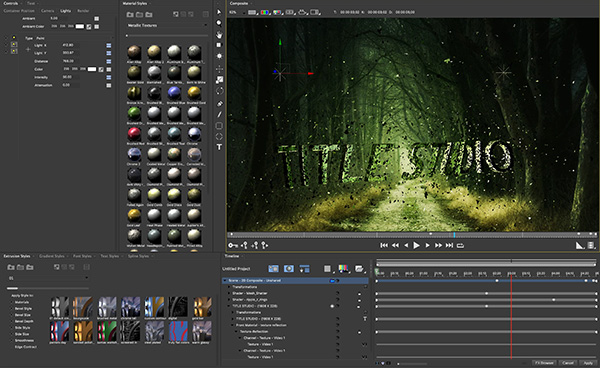
Task: Toggle Smoothness checkbox under Apply Style to
Action: 11,340
